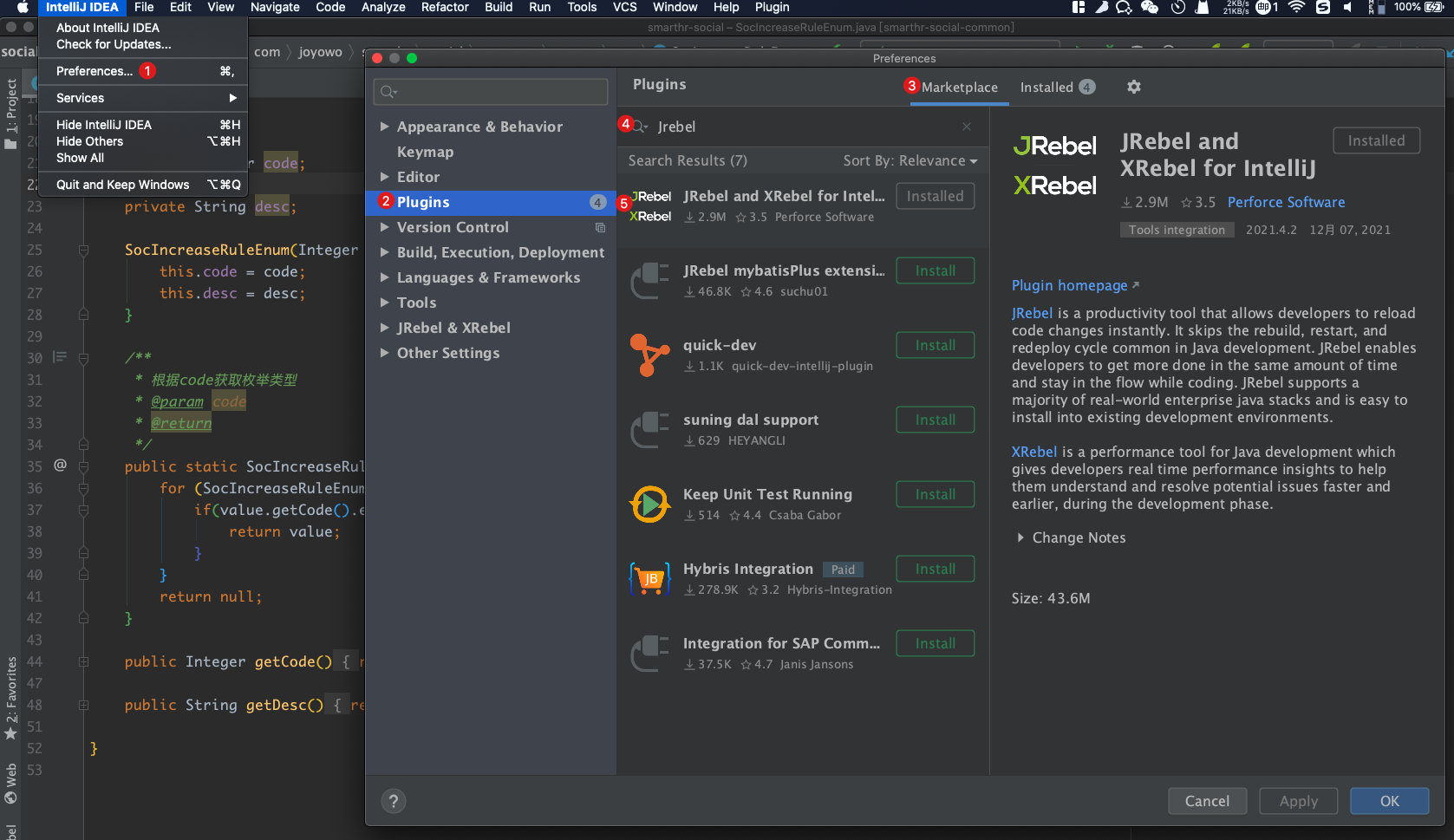Open the Refactor menu in the menu bar
Viewport: 1454px width, 840px height.
click(x=445, y=7)
